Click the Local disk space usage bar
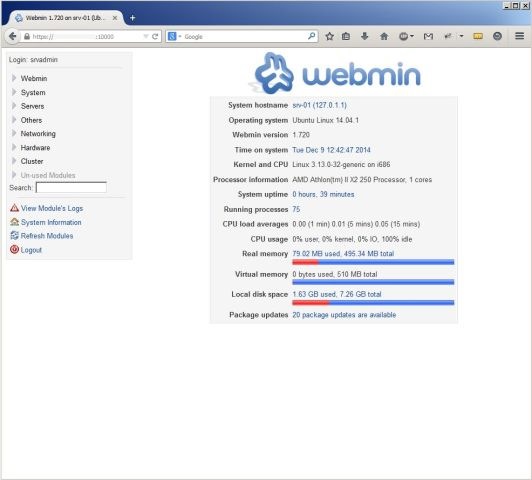The width and height of the screenshot is (532, 480). coord(373,303)
